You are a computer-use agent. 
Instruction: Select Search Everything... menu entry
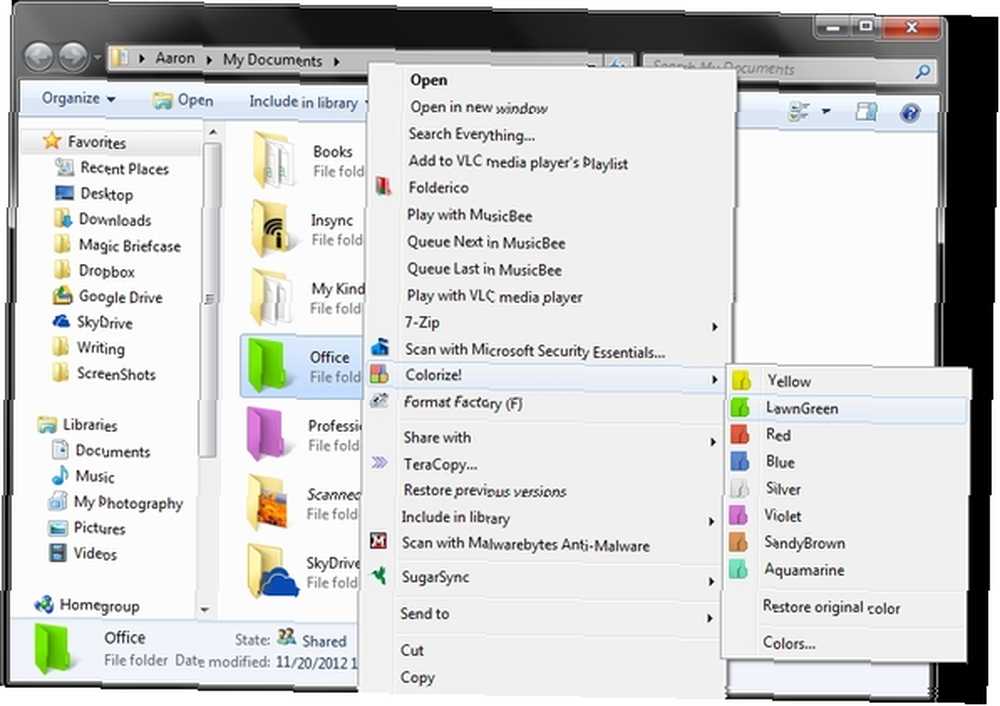click(x=472, y=135)
